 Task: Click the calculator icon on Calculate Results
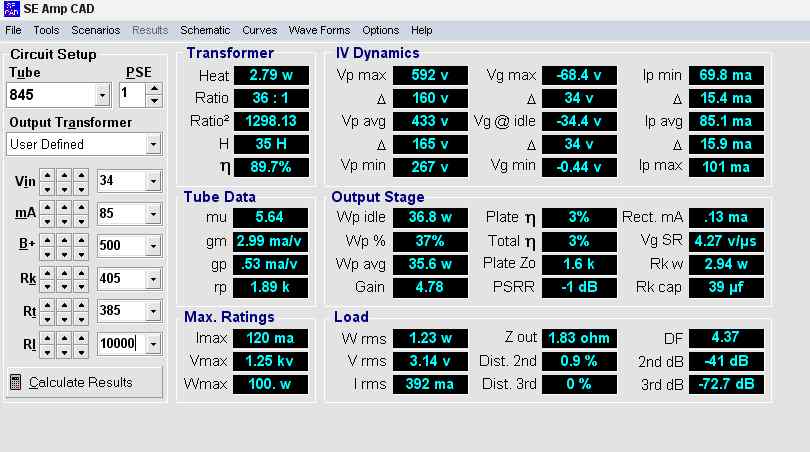pos(15,382)
